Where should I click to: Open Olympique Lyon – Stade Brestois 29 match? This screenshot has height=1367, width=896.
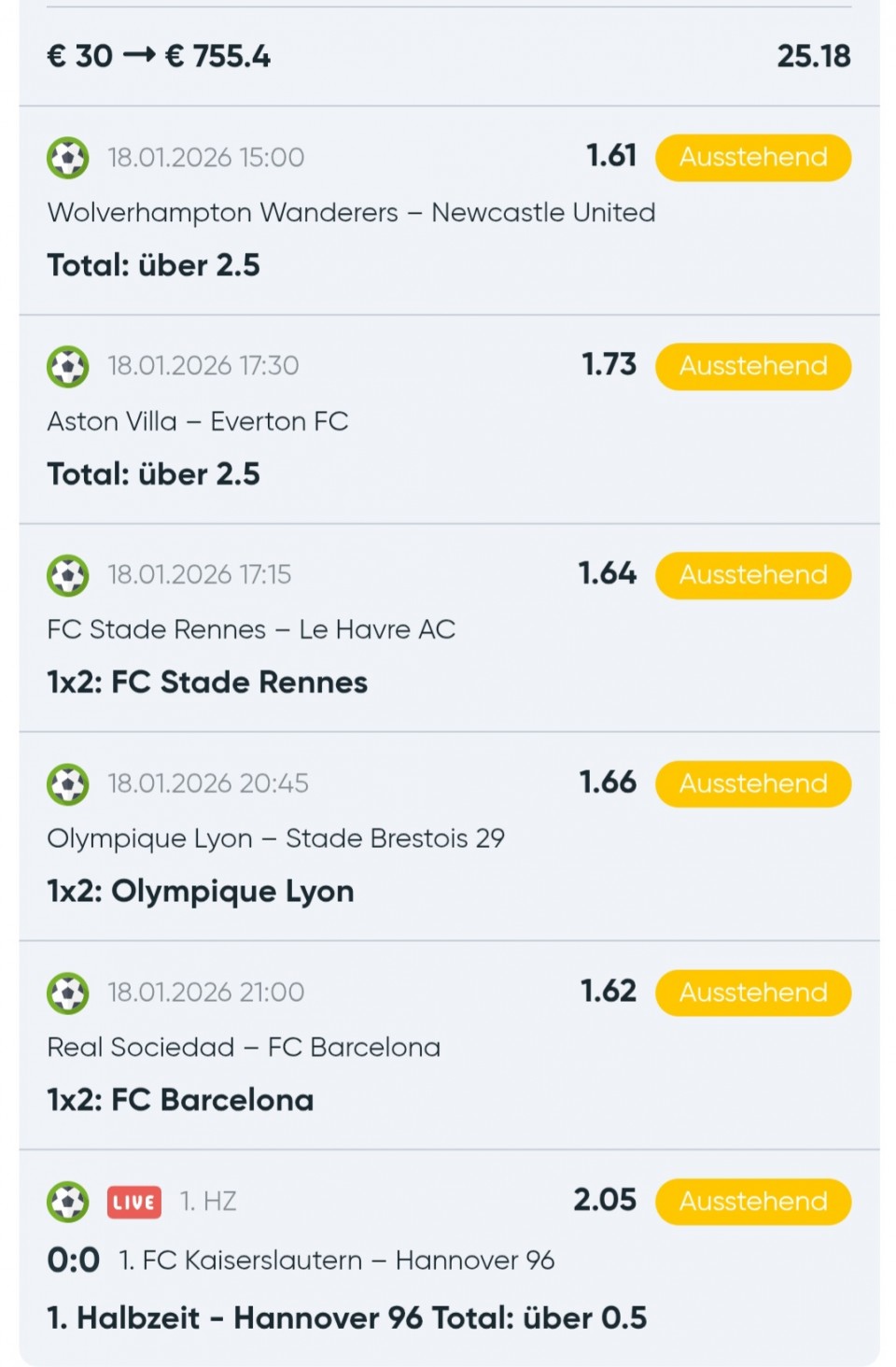click(275, 839)
